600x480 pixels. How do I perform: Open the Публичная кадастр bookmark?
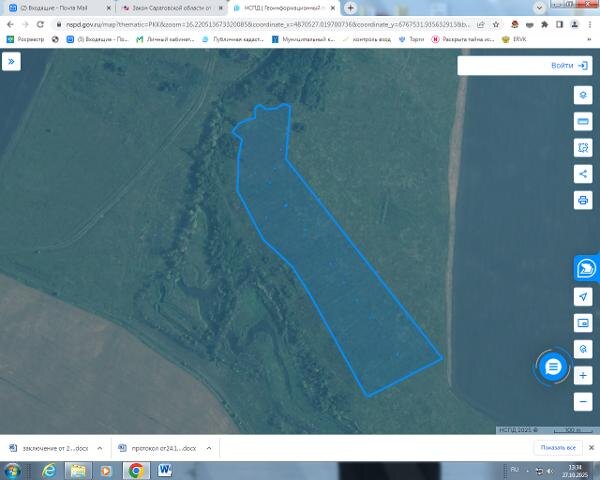(x=233, y=39)
